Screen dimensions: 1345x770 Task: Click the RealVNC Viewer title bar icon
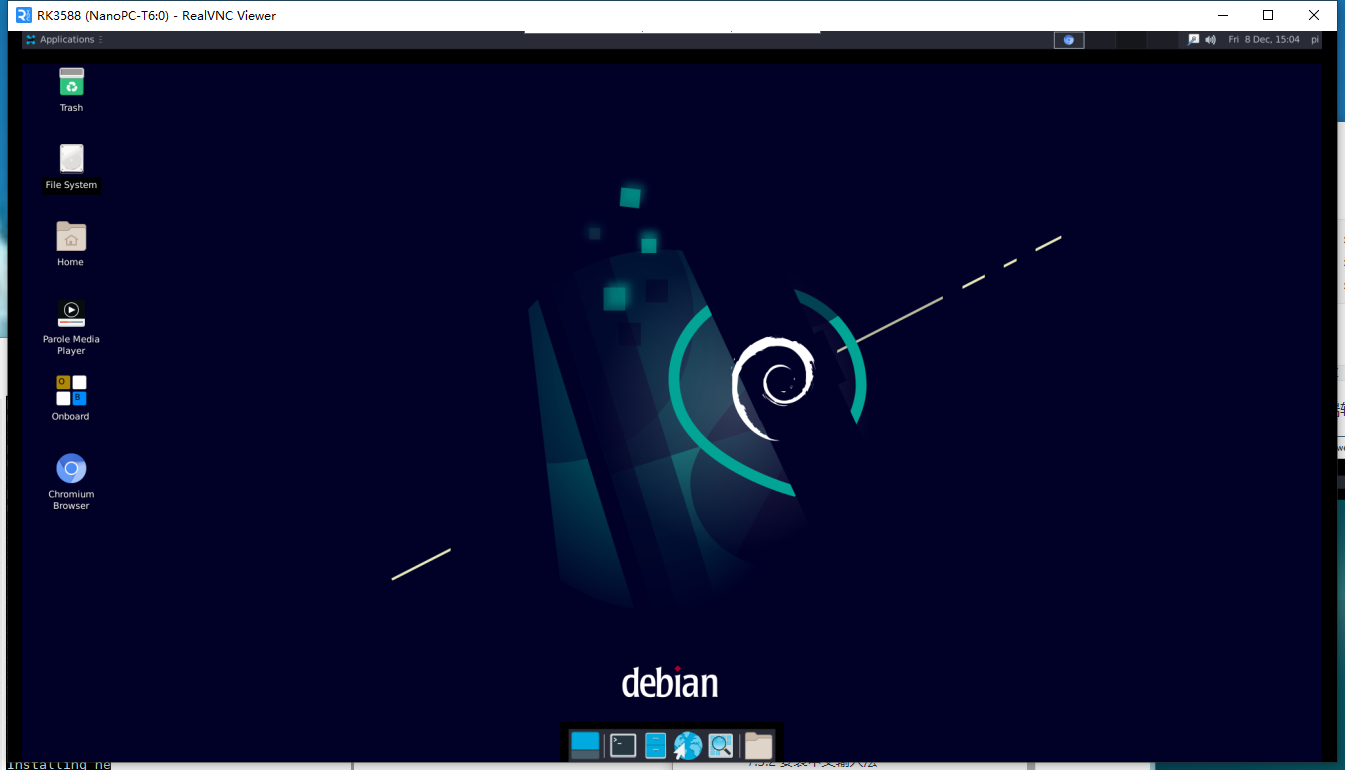tap(24, 15)
